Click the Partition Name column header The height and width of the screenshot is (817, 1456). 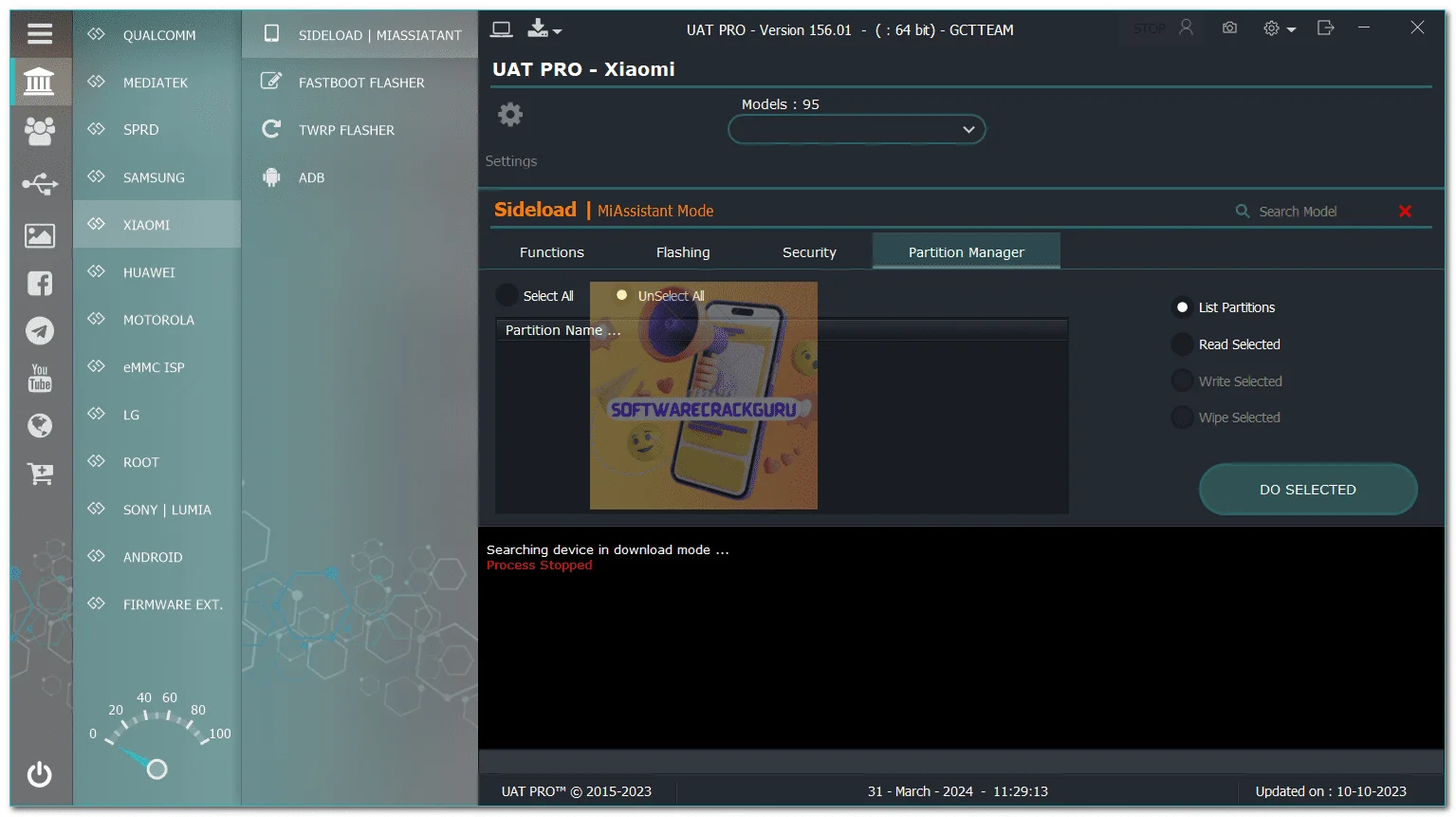coord(782,330)
